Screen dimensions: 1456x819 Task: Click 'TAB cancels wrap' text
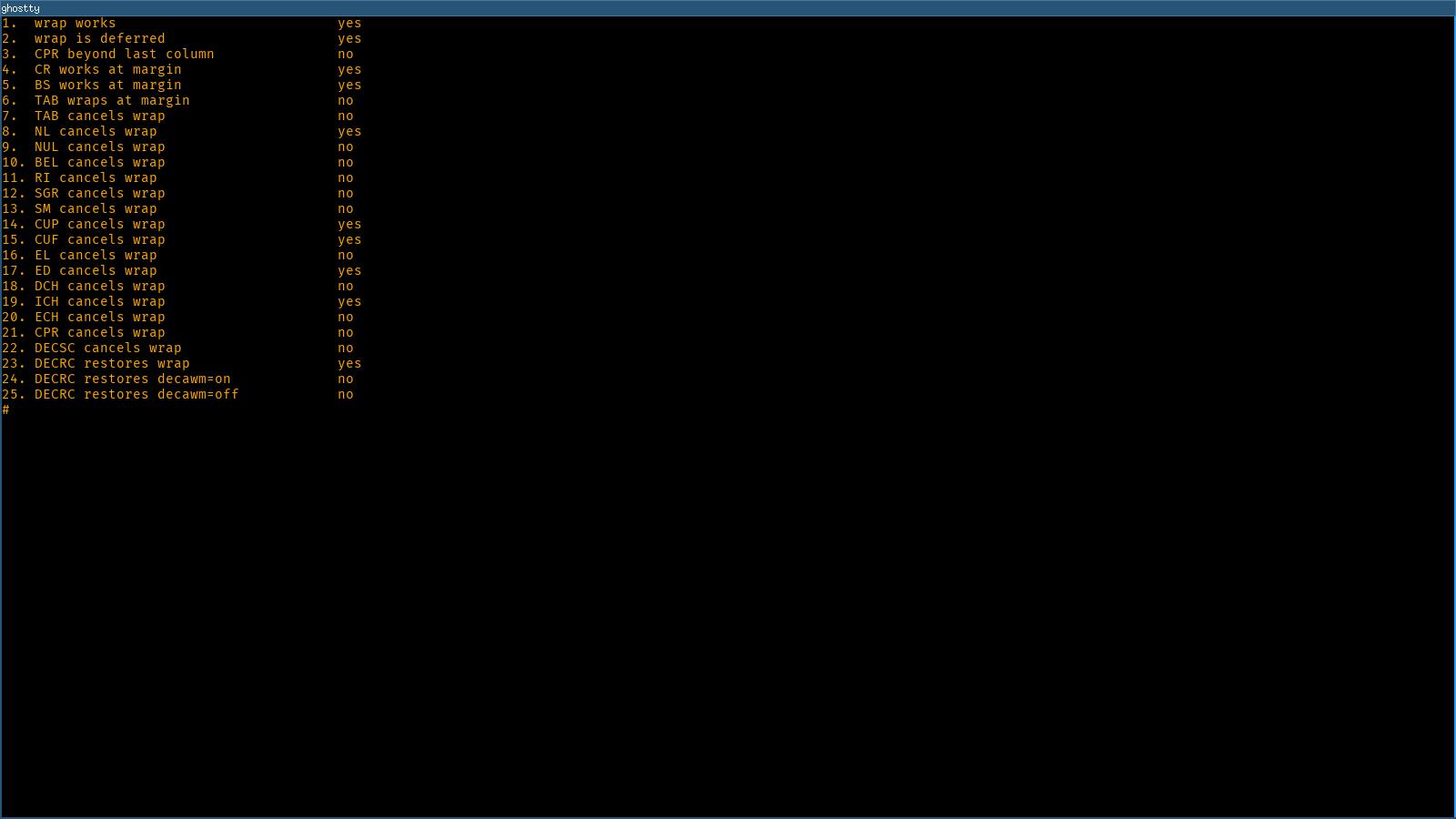(x=100, y=116)
